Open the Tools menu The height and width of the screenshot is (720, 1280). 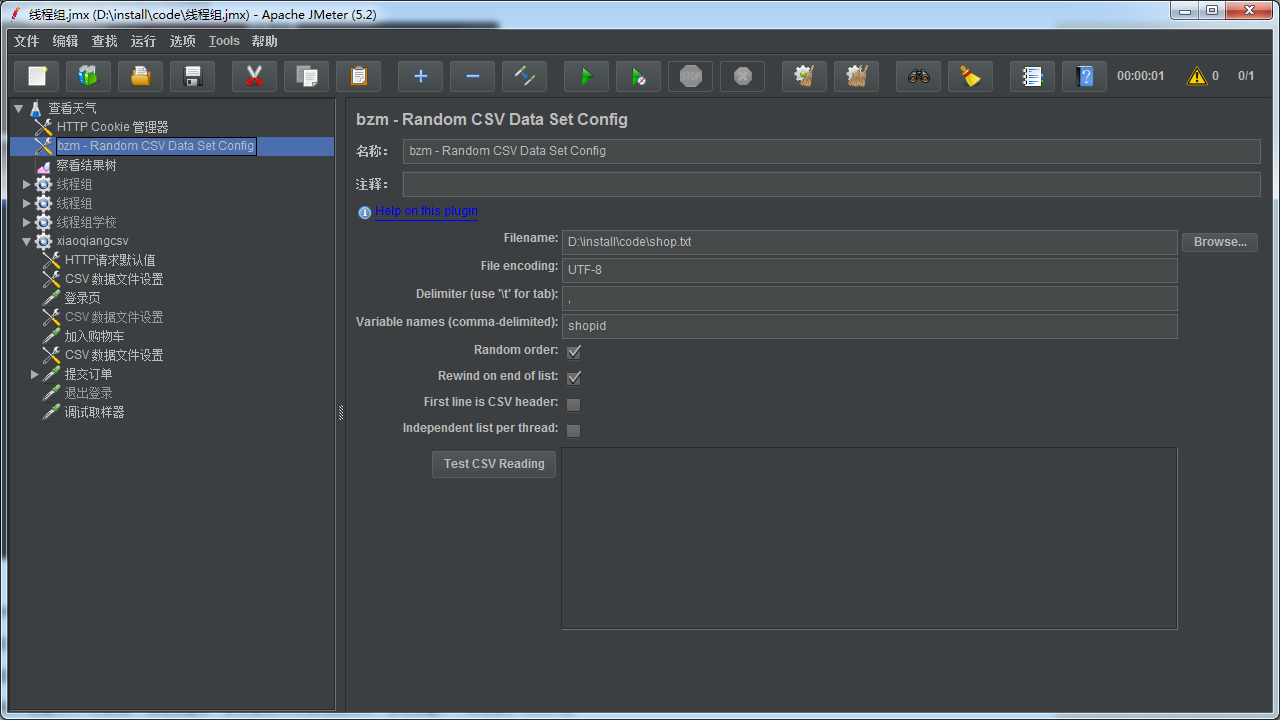pos(224,41)
